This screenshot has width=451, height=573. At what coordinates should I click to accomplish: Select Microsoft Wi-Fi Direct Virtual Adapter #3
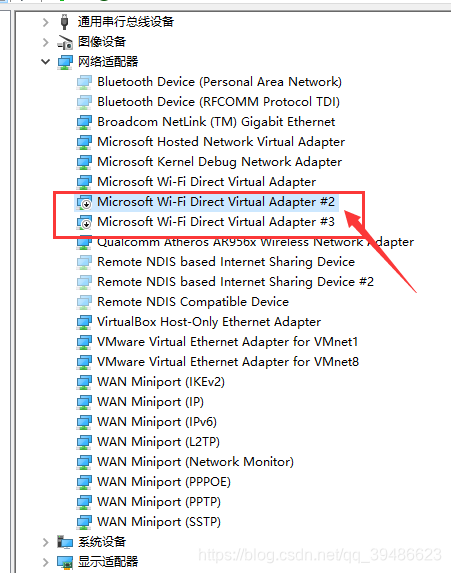point(216,222)
